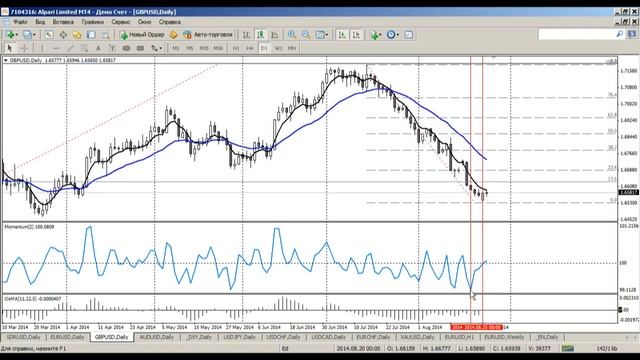This screenshot has width=640, height=360.
Task: Expand the indicators dropdown arrow
Action: pos(380,35)
